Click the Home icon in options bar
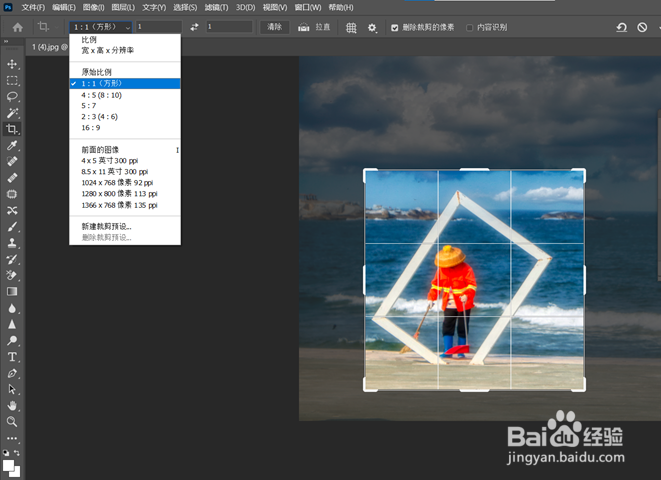 (18, 27)
